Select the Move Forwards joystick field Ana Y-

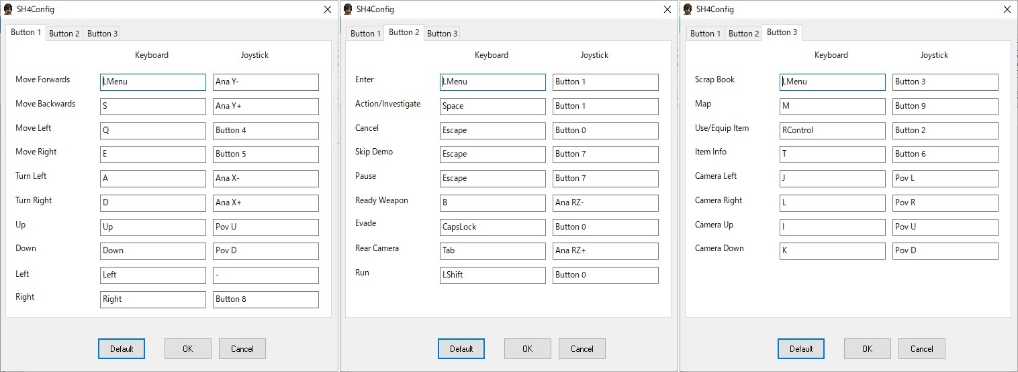pyautogui.click(x=266, y=82)
